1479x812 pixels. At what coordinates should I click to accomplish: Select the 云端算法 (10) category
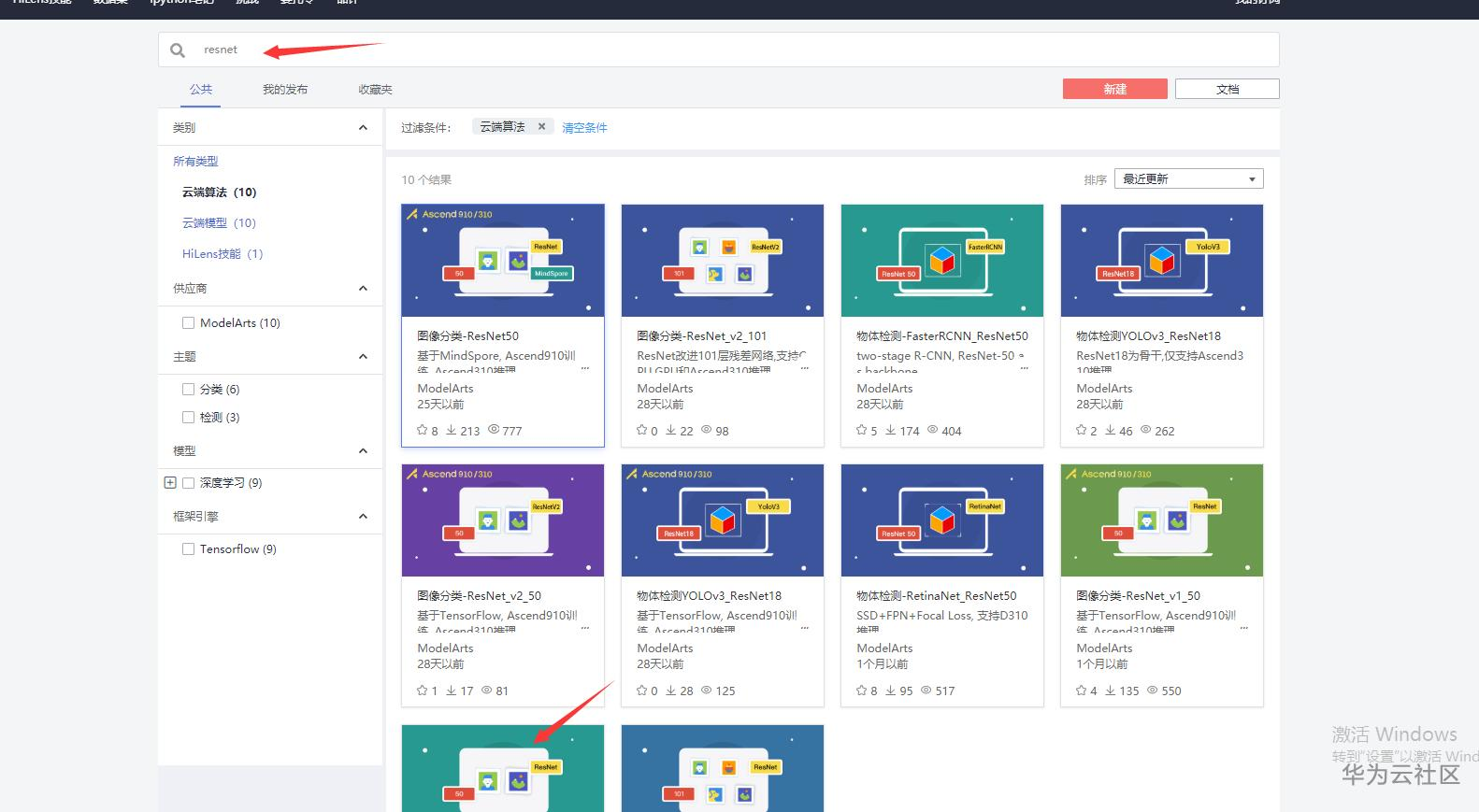point(219,192)
